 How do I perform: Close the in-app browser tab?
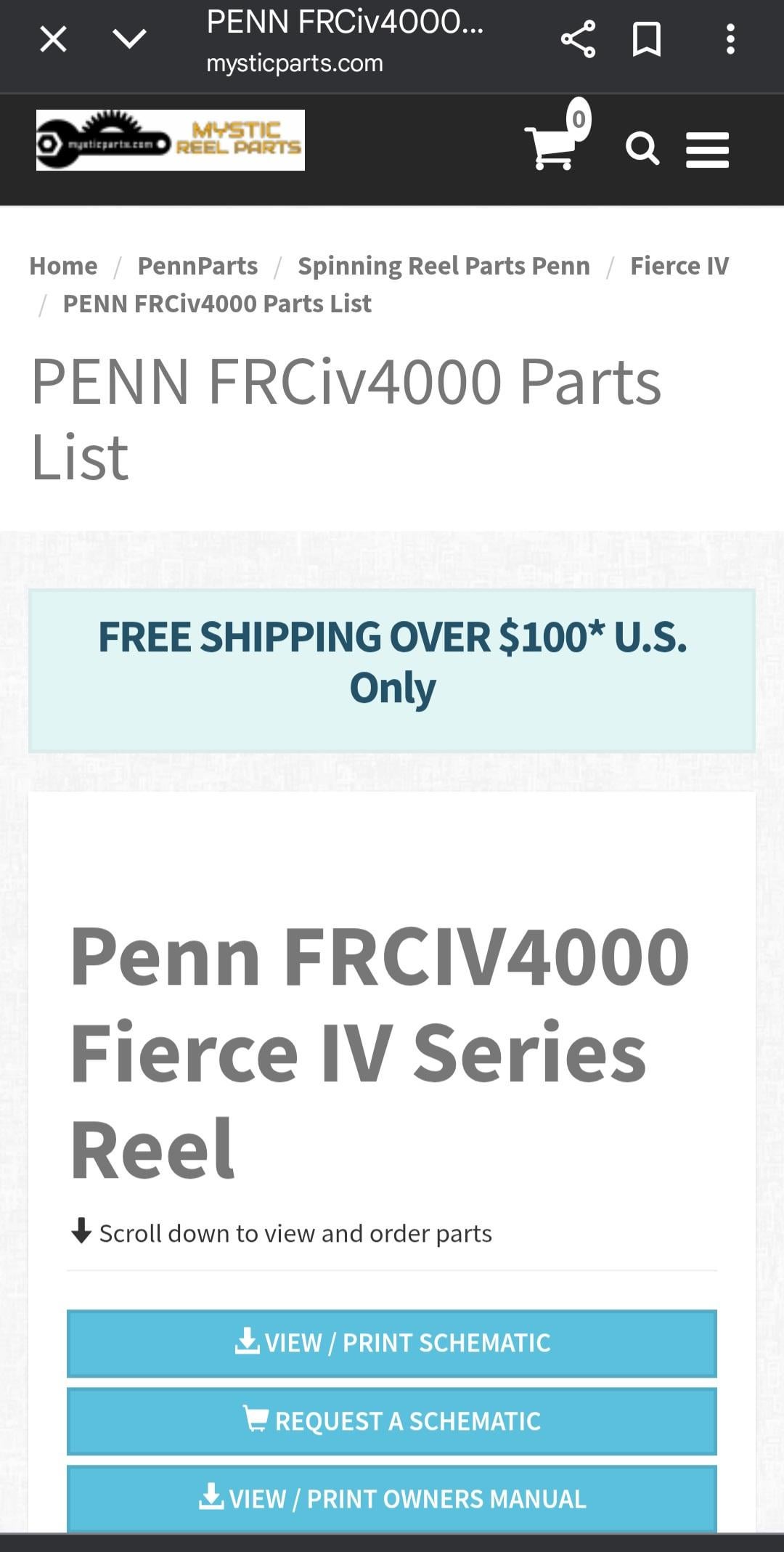tap(53, 39)
